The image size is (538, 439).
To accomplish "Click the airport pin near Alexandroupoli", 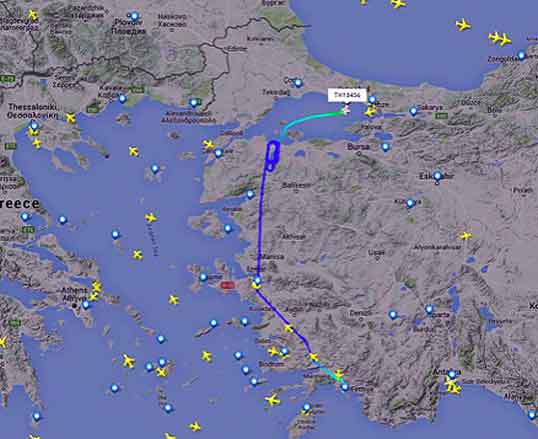I will (194, 102).
